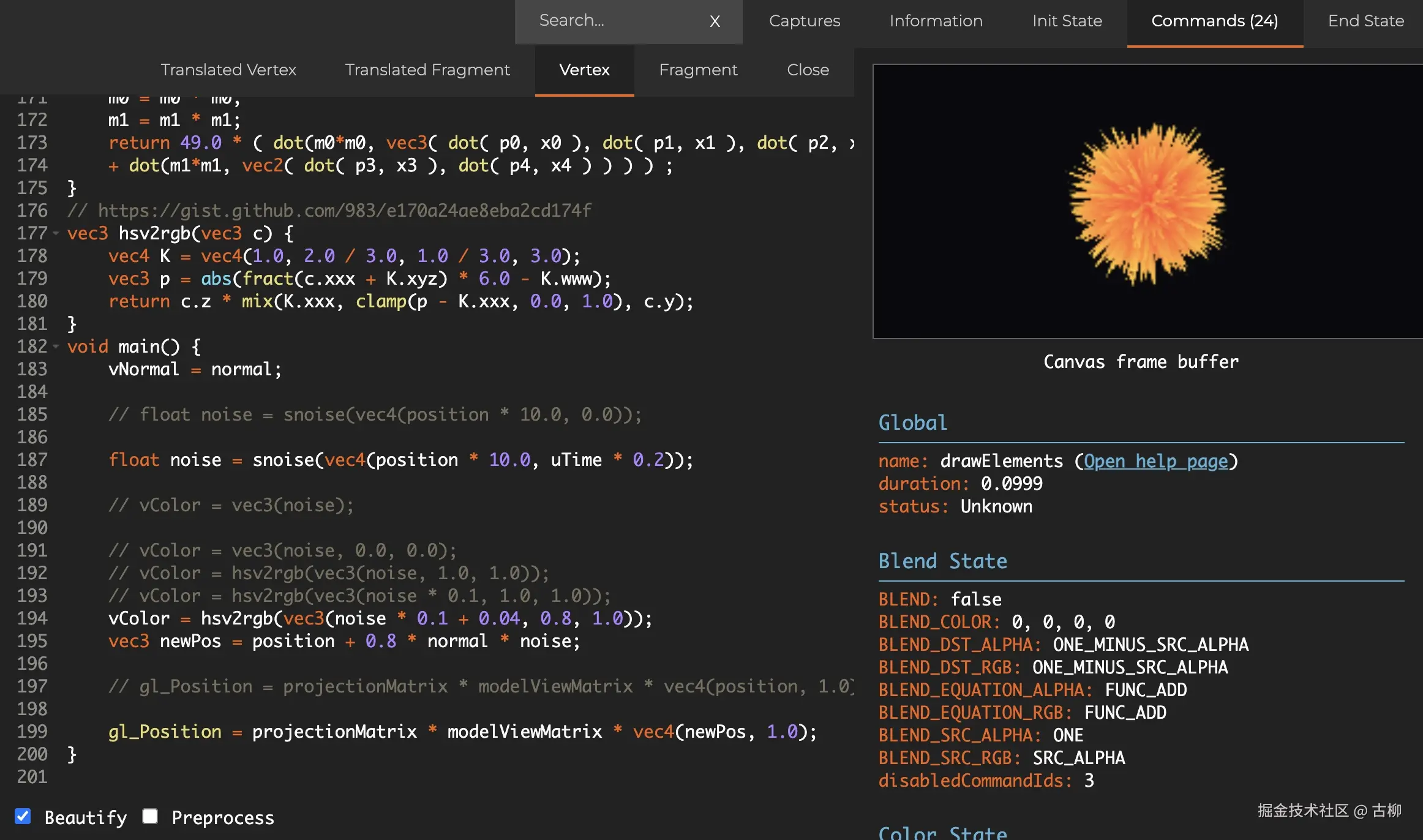Screen dimensions: 1423x840
Task: Switch to the Fragment shader tab
Action: [x=698, y=70]
